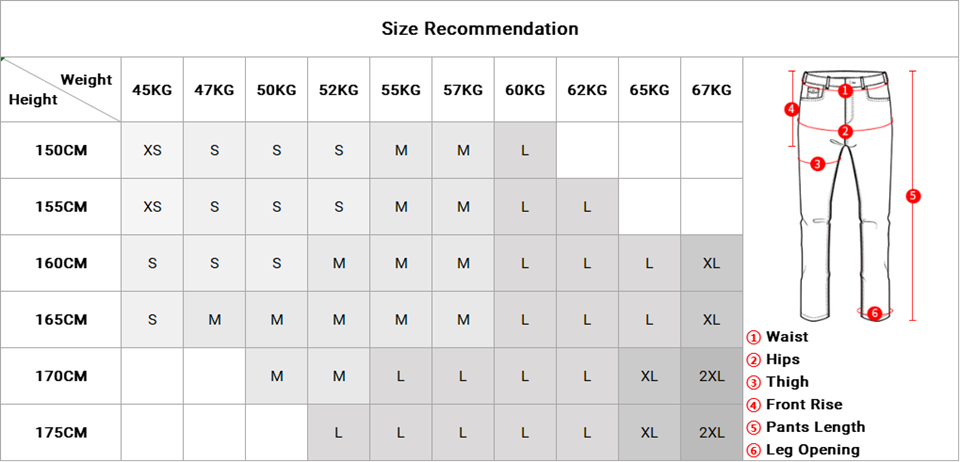Click the 175CM height row header

[62, 433]
